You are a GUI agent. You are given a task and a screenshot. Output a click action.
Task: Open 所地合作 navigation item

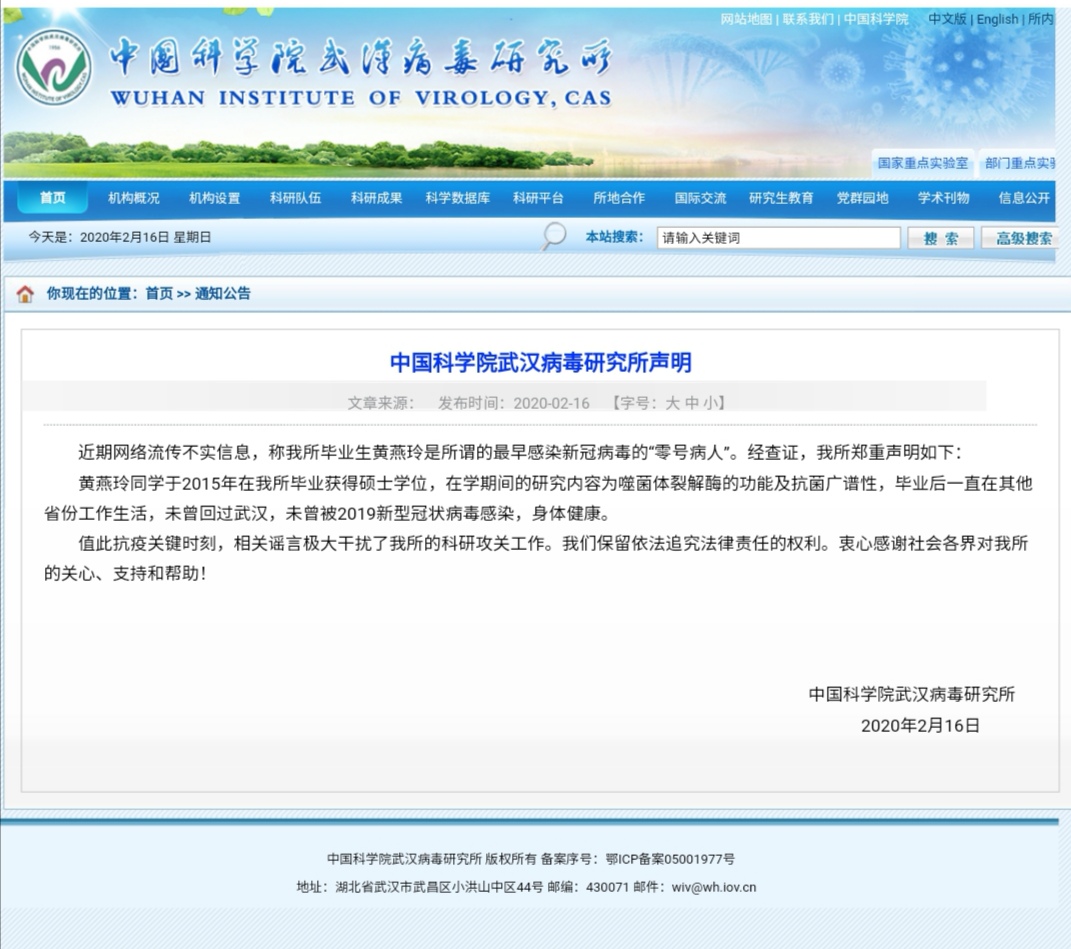619,198
